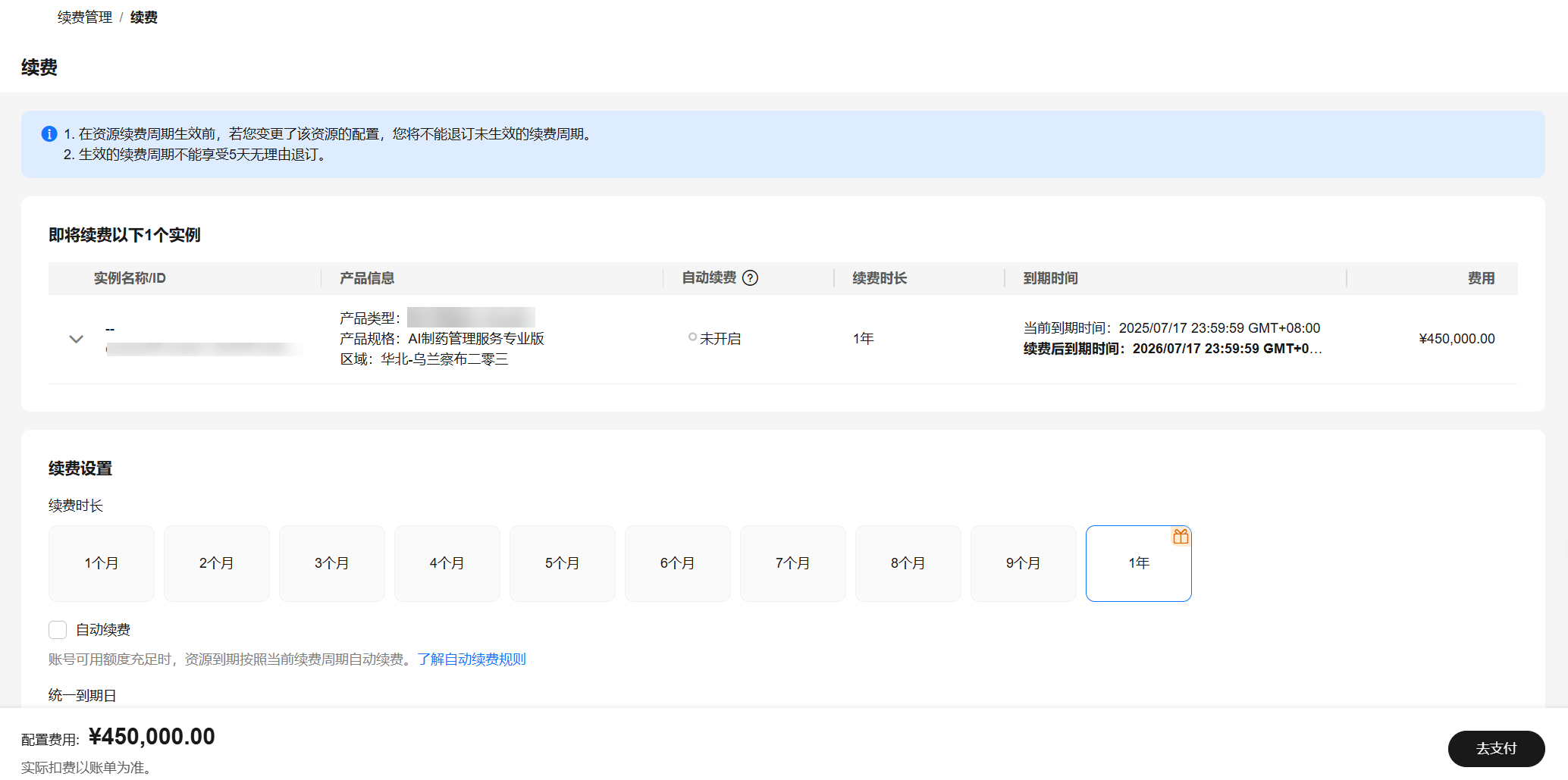Pick the 6个月 renewal duration
Image resolution: width=1568 pixels, height=780 pixels.
pos(678,563)
